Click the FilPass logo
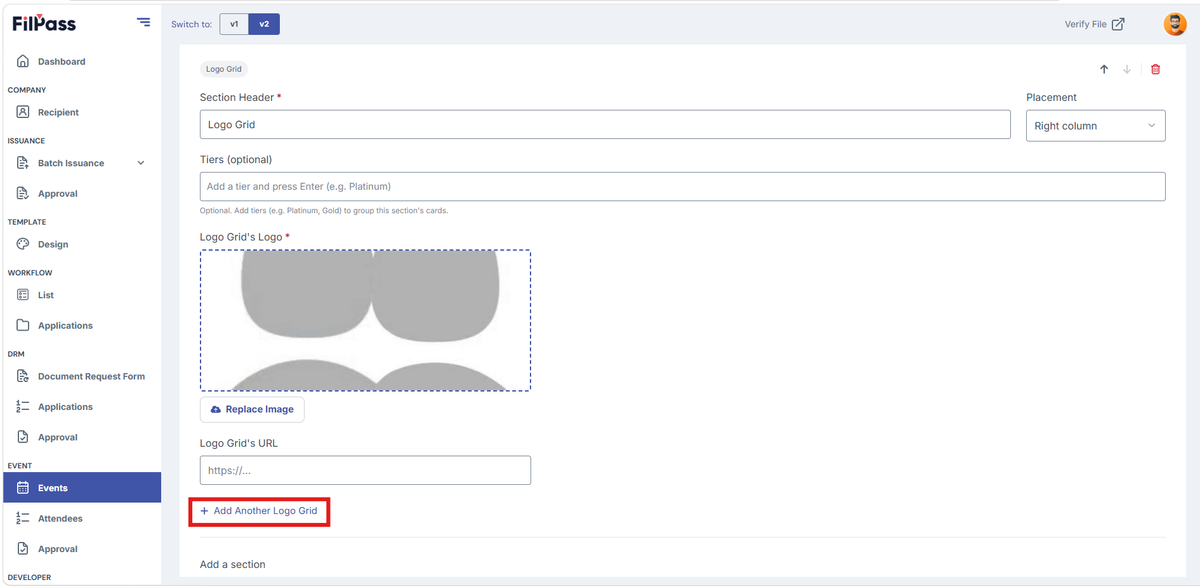 click(44, 23)
